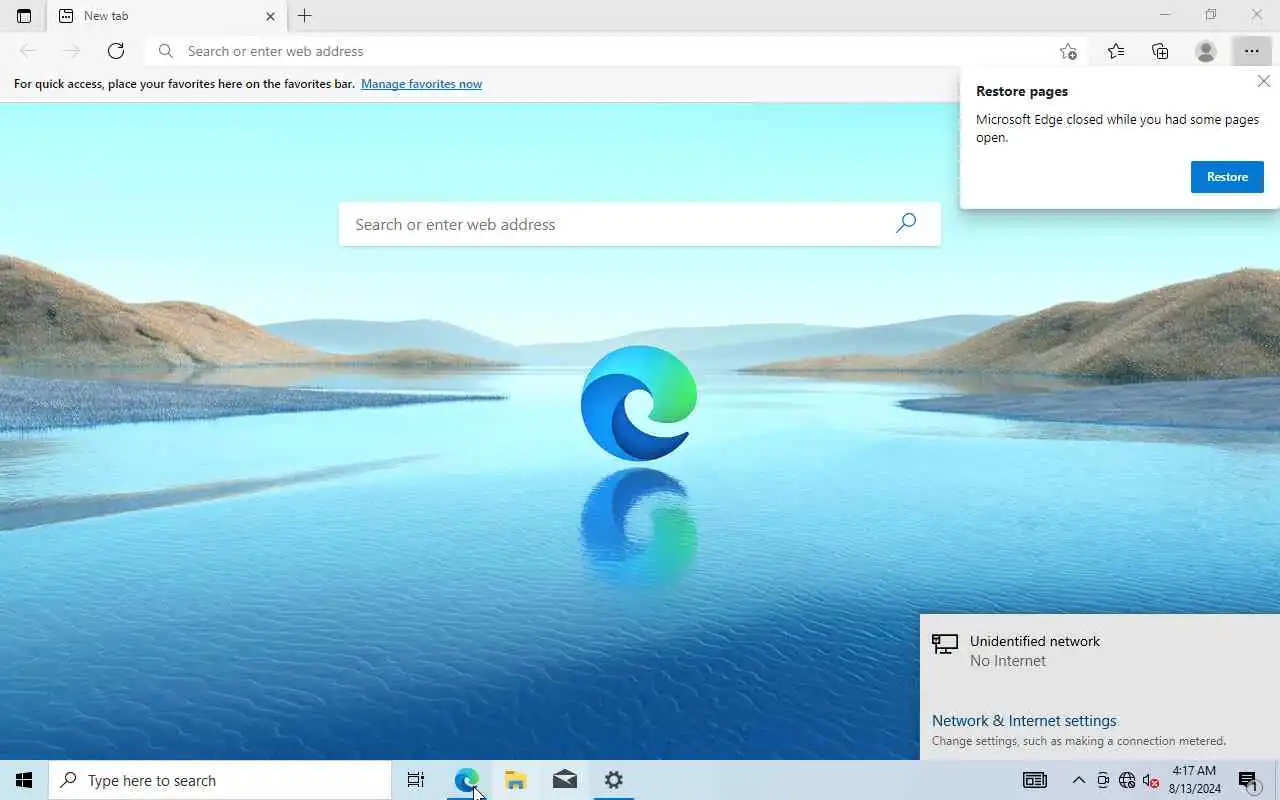Click the page's center search box
Viewport: 1280px width, 800px height.
640,224
